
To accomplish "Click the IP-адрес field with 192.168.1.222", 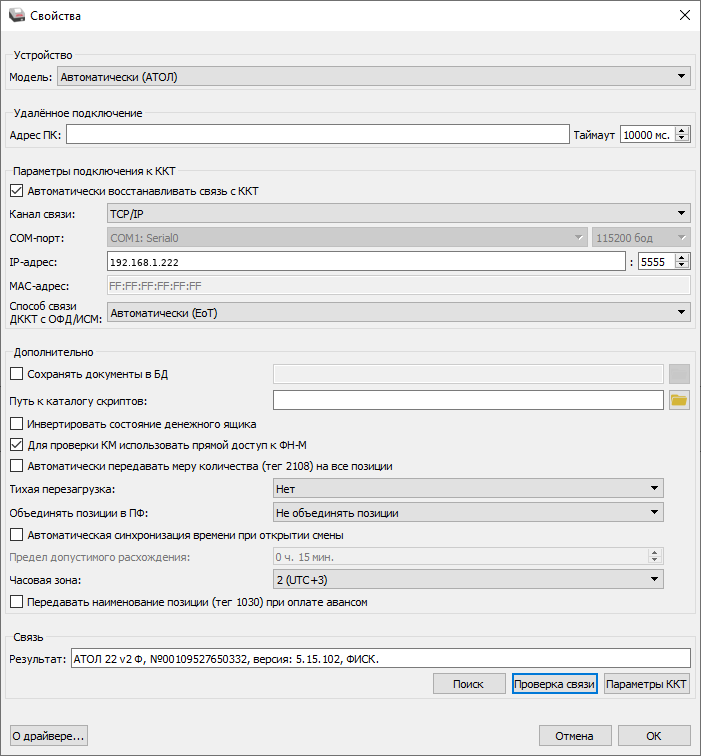I will click(x=366, y=262).
